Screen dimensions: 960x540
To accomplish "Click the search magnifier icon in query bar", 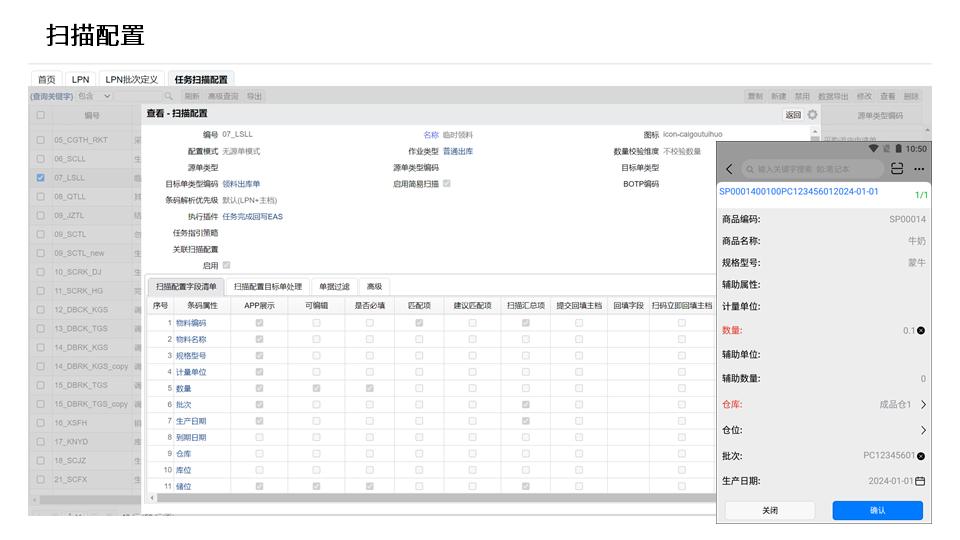I will click(x=169, y=96).
